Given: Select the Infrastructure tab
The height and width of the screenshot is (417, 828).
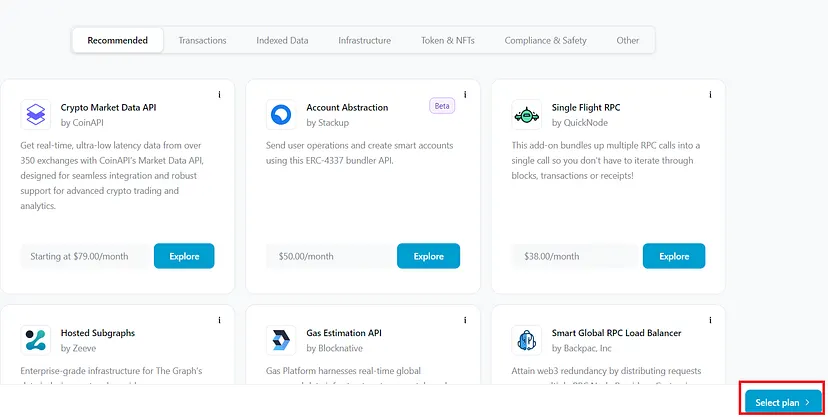Looking at the screenshot, I should pos(364,40).
